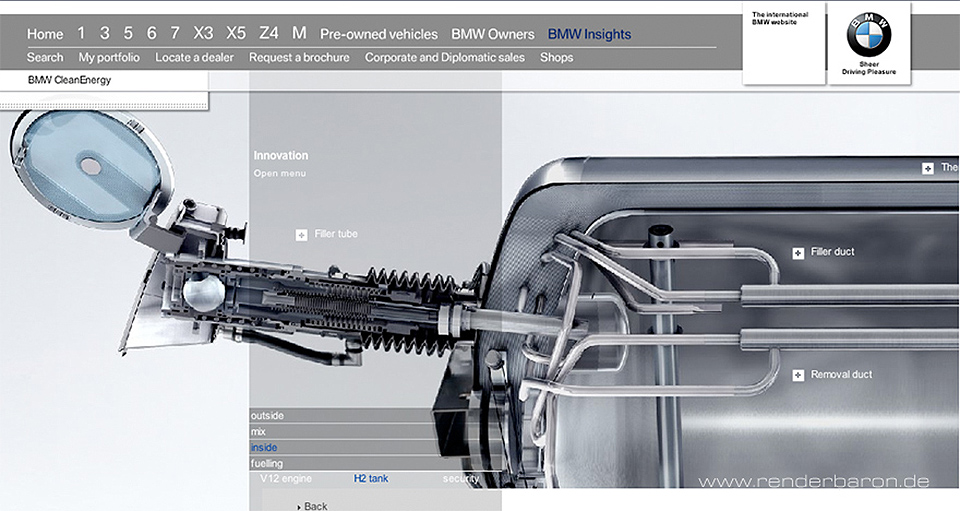Click the X5 model series link

(236, 34)
